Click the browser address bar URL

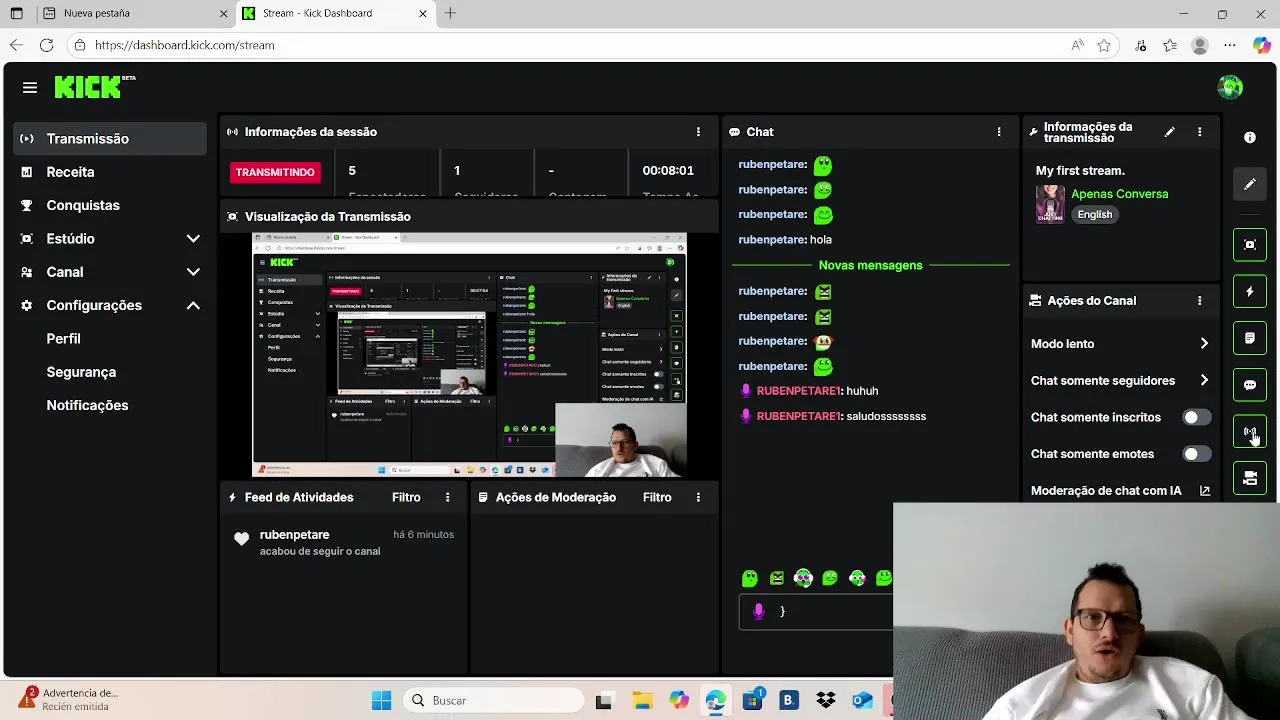(184, 45)
